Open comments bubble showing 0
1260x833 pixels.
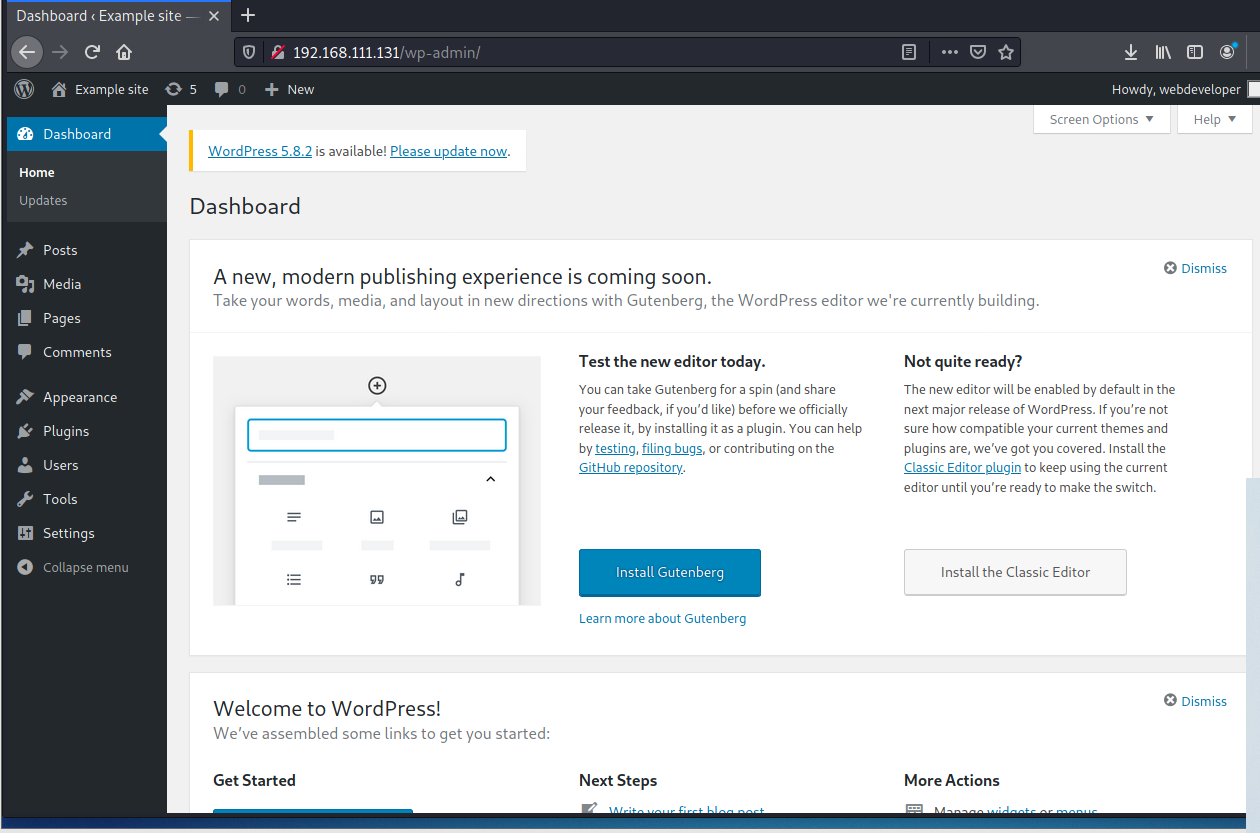[x=230, y=89]
